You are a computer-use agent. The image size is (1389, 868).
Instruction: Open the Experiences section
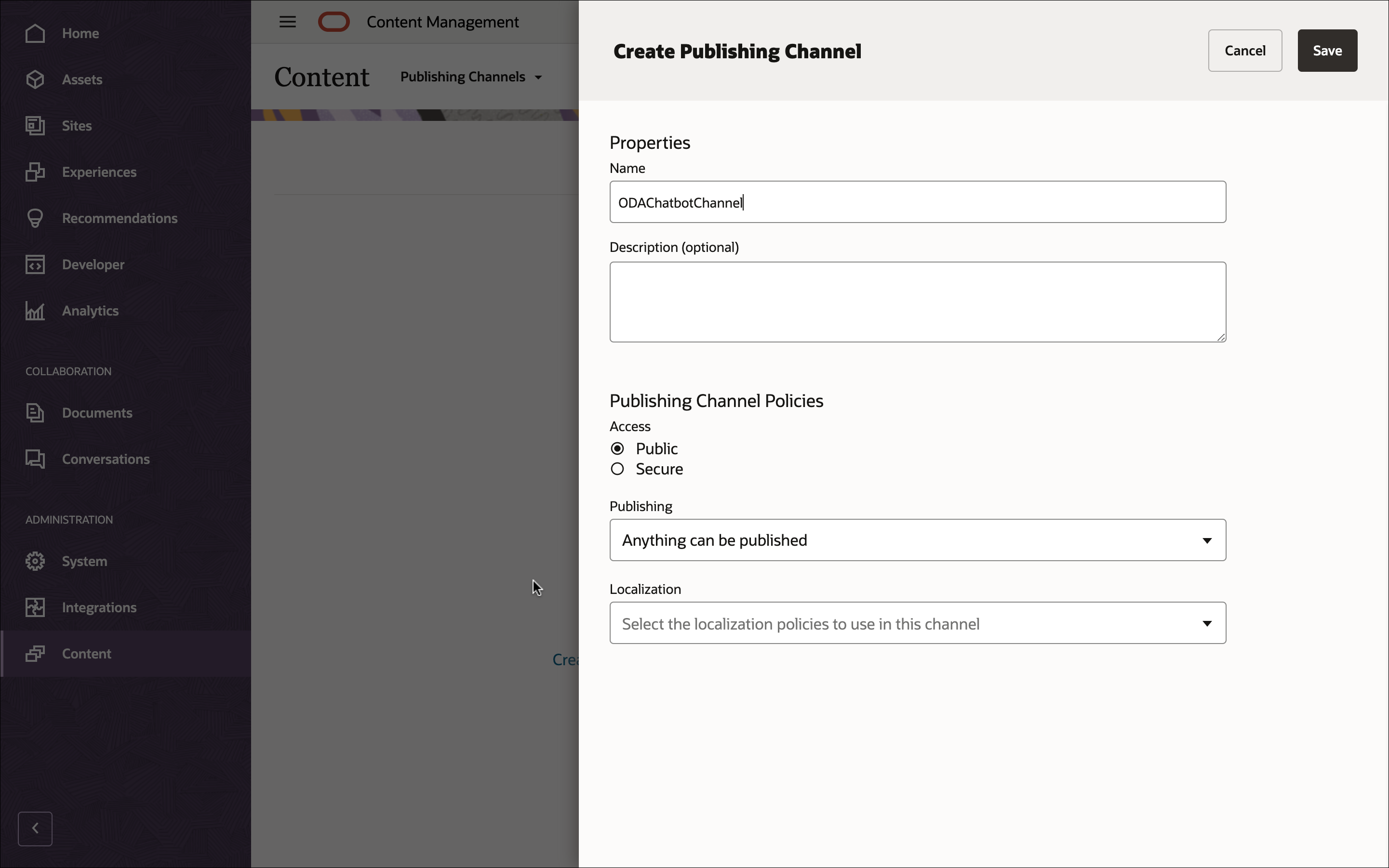click(x=99, y=171)
